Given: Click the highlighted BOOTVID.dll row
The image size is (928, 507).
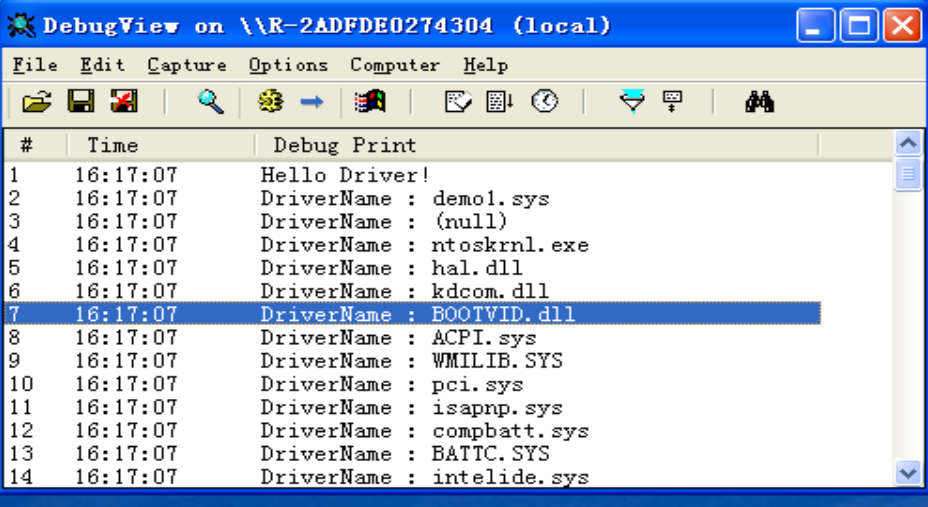Looking at the screenshot, I should pos(413,314).
